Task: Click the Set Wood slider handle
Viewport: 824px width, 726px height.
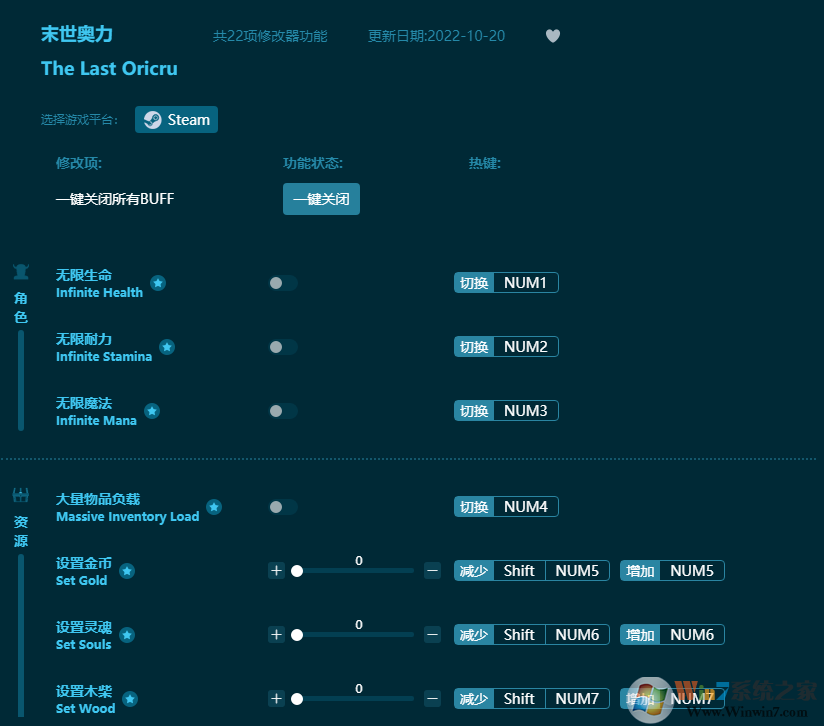Action: 297,699
